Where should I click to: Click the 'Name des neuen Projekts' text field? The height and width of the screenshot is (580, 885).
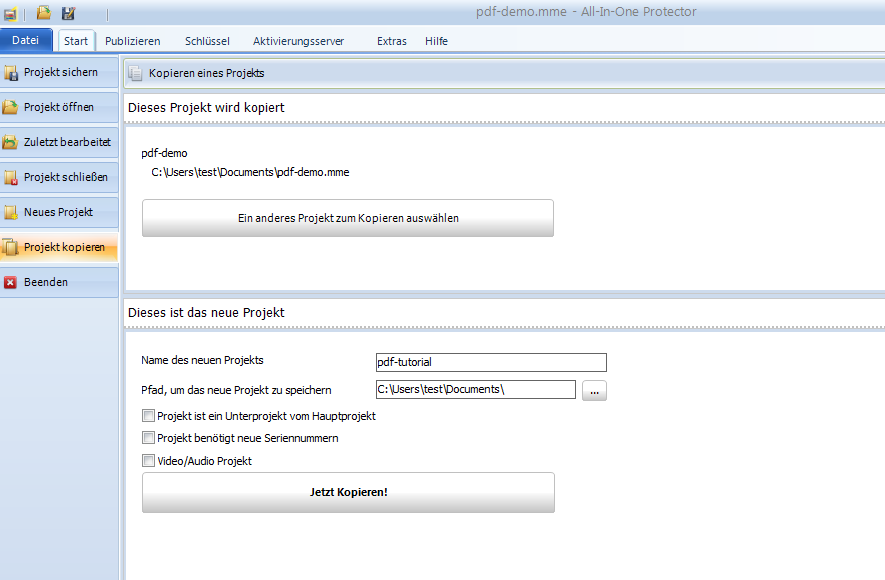click(x=490, y=362)
